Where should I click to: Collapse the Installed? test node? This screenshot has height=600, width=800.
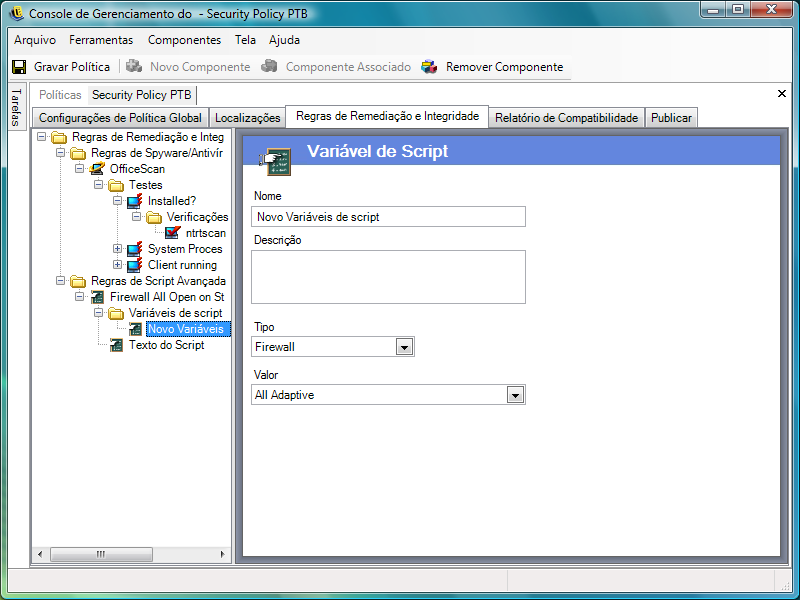117,201
